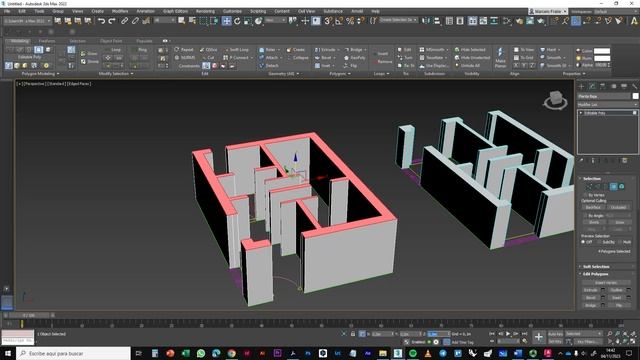Click the object name field in Modify panel

point(604,96)
